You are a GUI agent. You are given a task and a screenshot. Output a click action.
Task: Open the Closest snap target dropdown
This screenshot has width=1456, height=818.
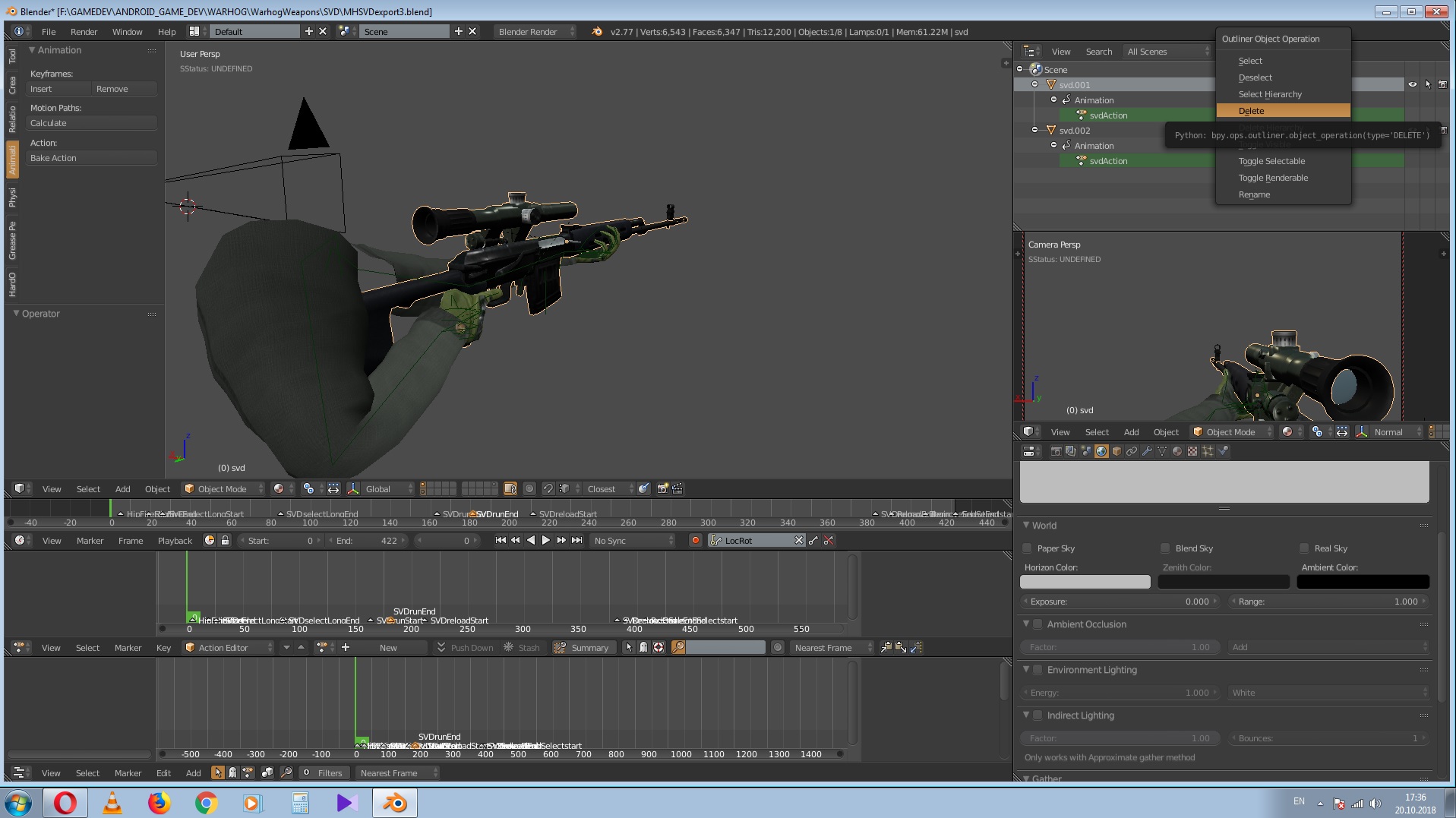(609, 489)
